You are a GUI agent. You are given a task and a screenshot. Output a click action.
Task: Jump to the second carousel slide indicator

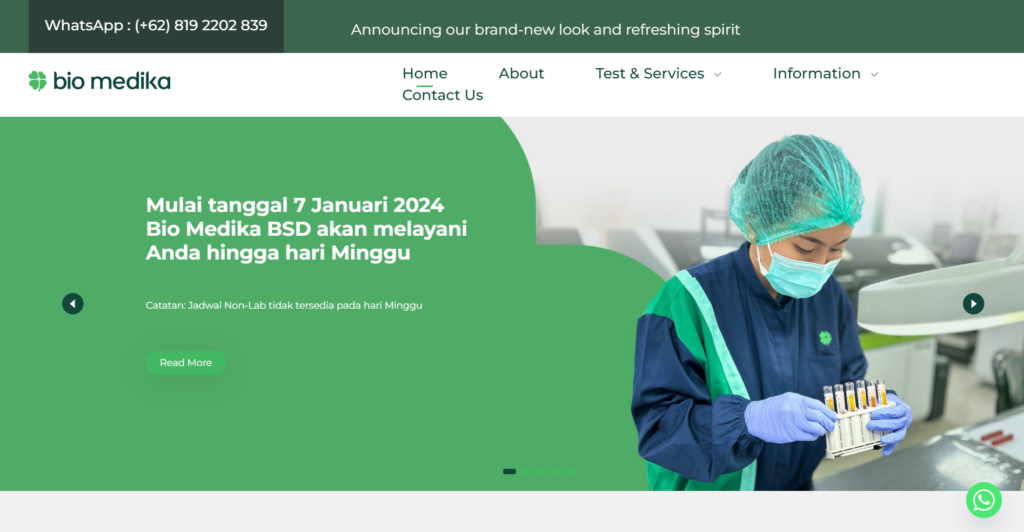point(525,471)
